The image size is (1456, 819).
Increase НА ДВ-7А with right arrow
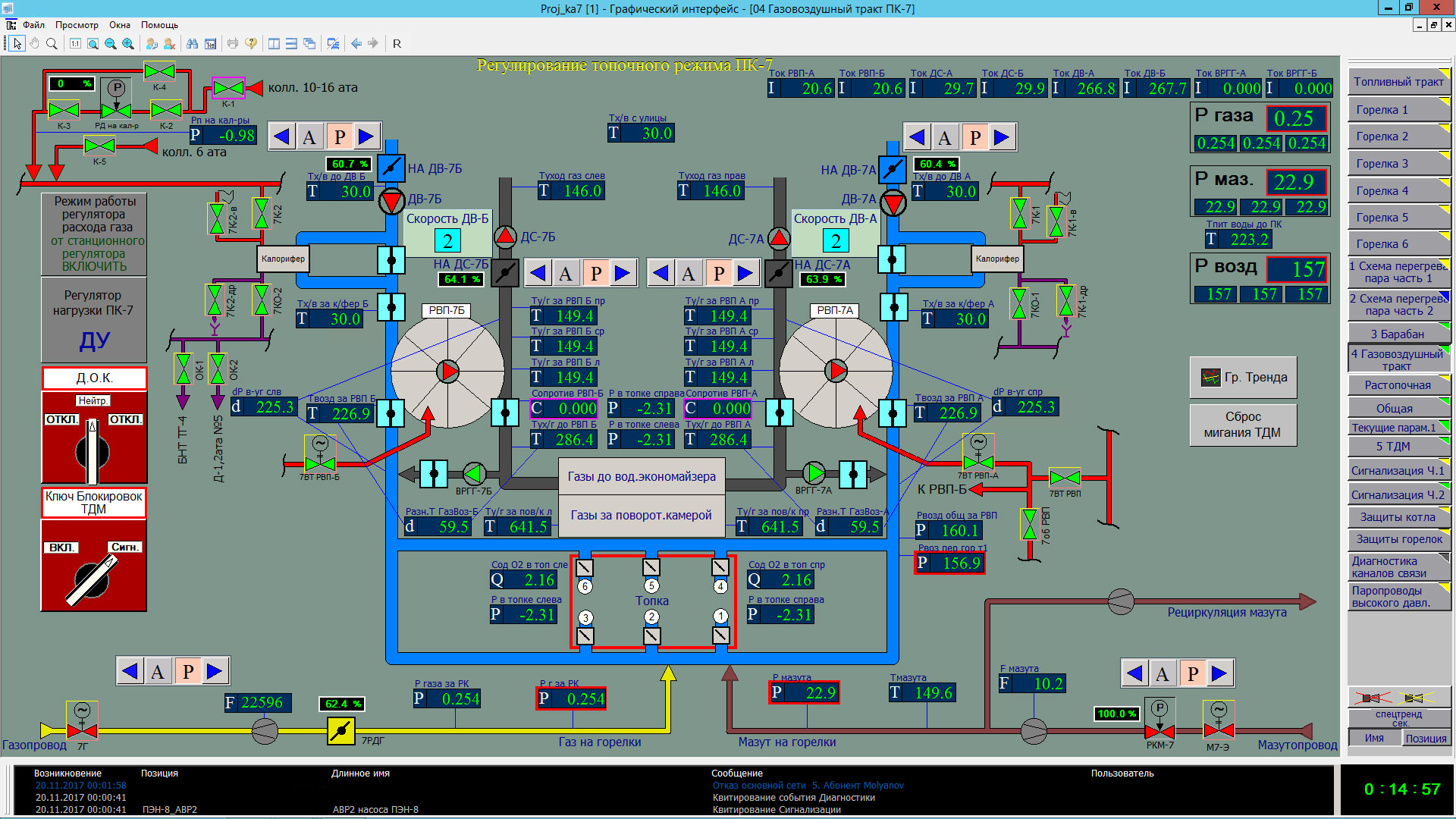[x=1002, y=137]
